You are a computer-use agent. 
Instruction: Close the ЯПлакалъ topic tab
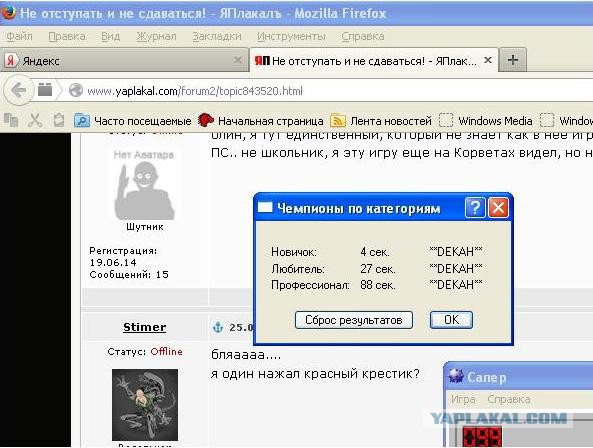pos(488,60)
